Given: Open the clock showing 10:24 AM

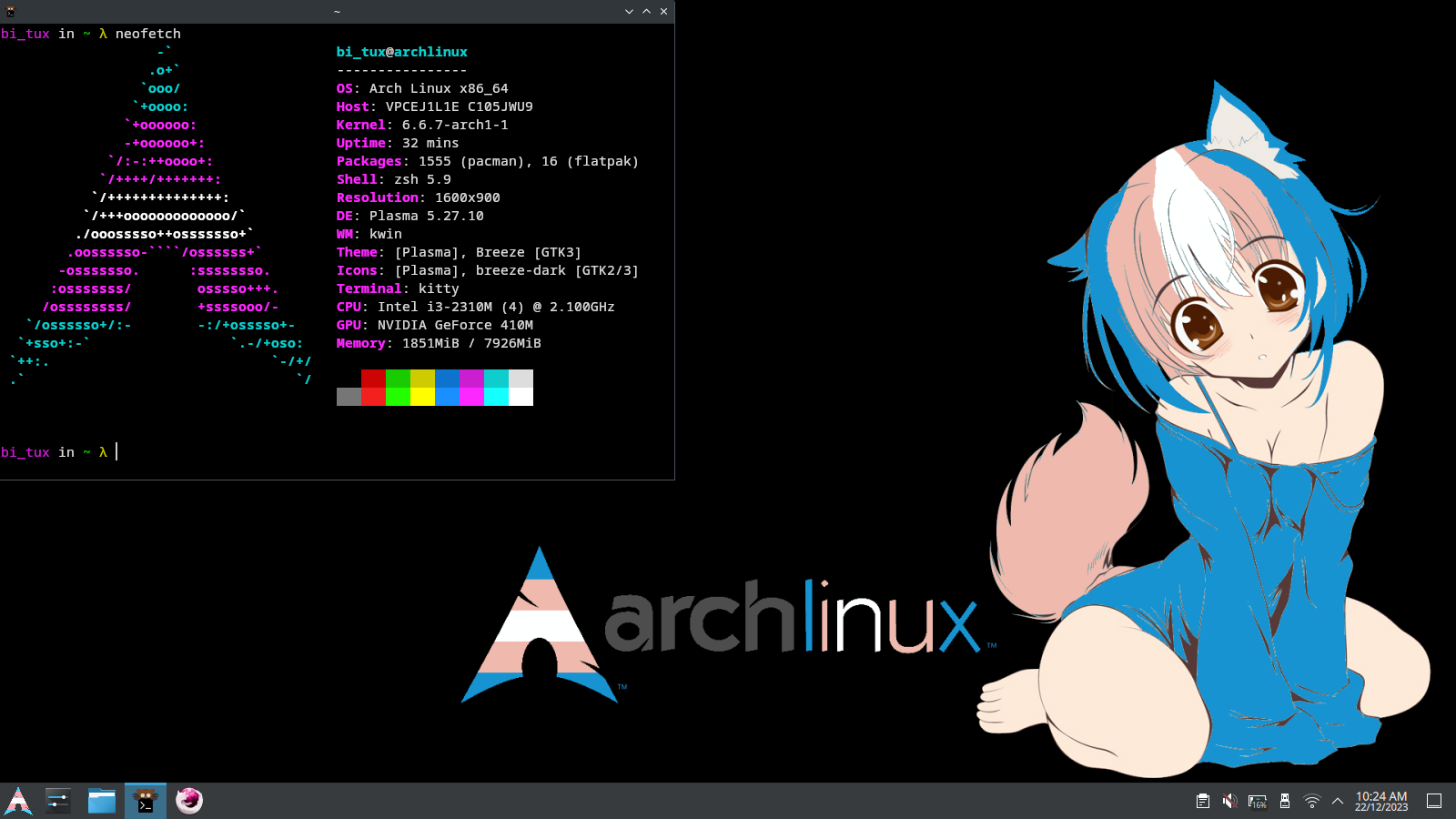Looking at the screenshot, I should [1381, 801].
